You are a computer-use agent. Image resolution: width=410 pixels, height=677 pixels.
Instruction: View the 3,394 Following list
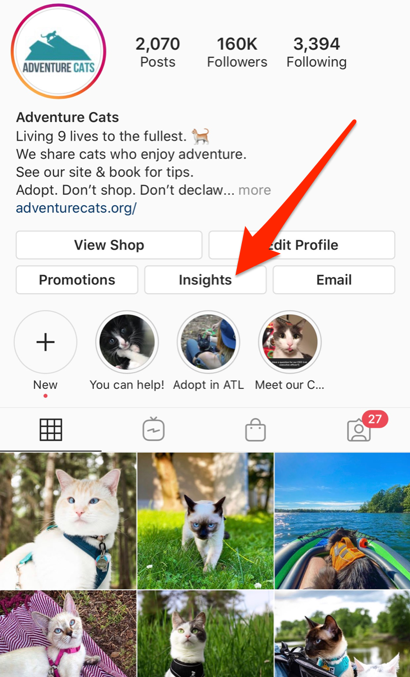pos(316,52)
